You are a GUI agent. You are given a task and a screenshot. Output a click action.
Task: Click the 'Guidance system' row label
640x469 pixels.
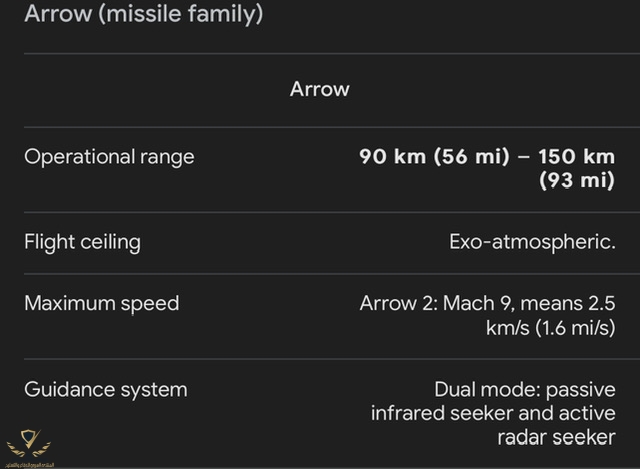click(106, 390)
